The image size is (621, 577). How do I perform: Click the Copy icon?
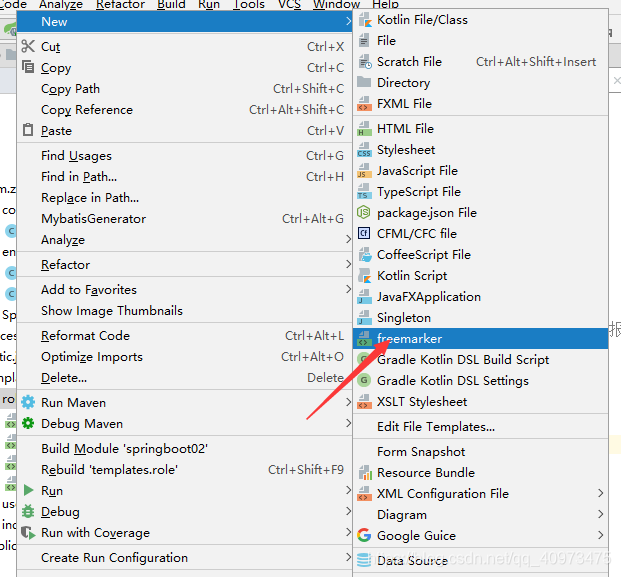pyautogui.click(x=28, y=67)
